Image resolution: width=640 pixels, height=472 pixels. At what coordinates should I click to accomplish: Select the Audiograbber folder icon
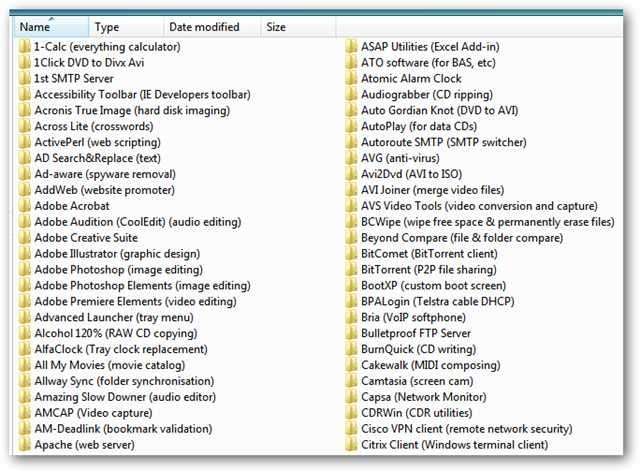coord(351,94)
